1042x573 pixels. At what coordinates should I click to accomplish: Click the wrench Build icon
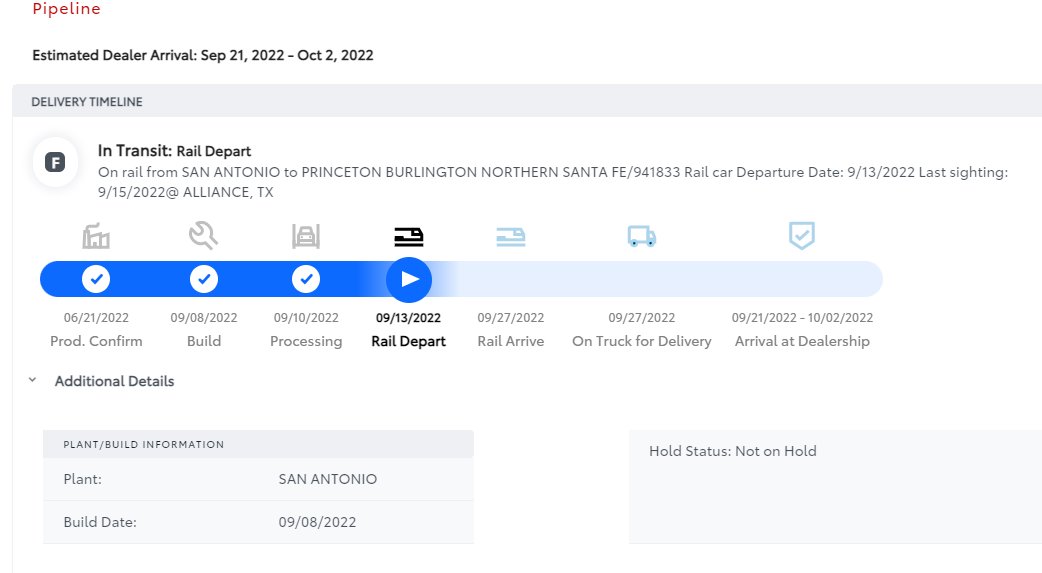[x=203, y=236]
